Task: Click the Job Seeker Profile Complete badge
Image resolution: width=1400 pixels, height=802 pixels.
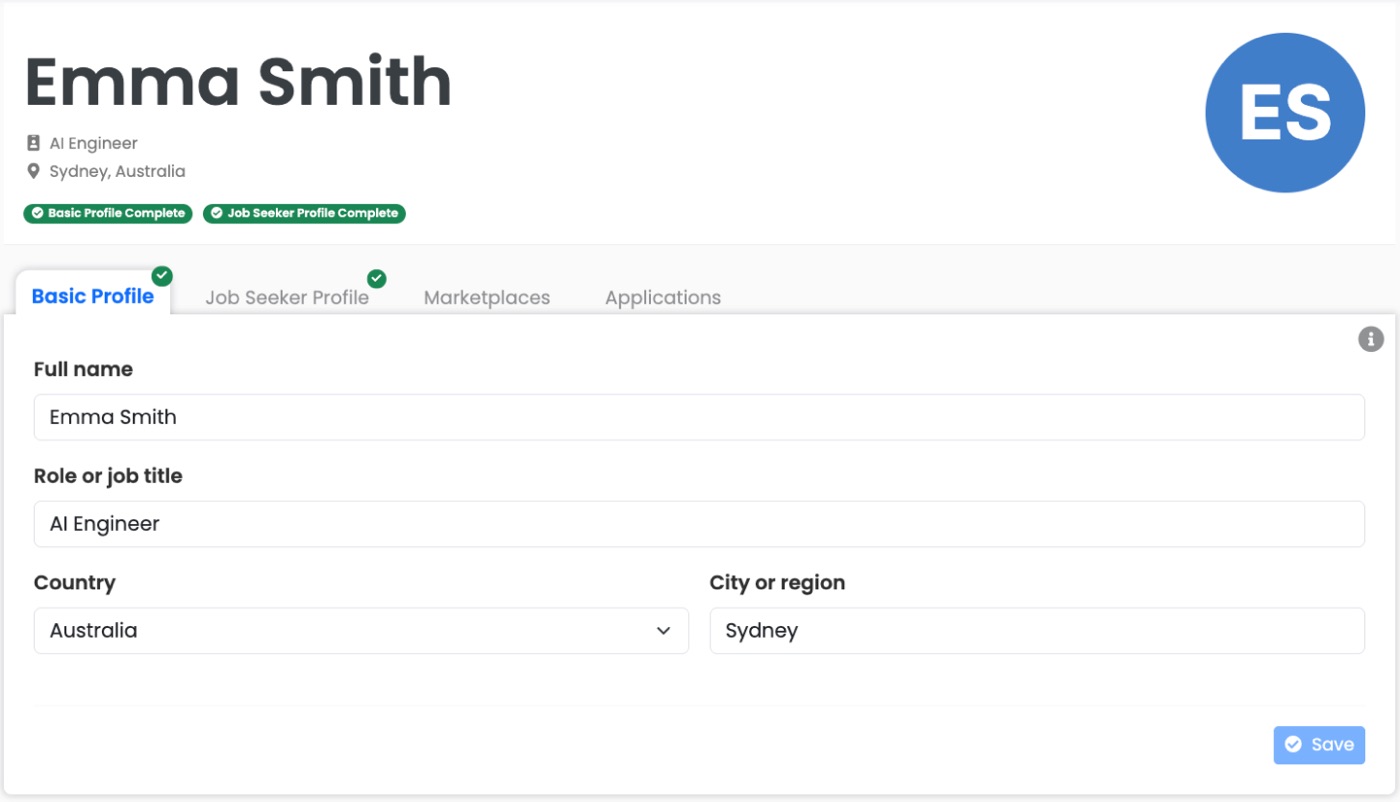Action: pos(304,213)
